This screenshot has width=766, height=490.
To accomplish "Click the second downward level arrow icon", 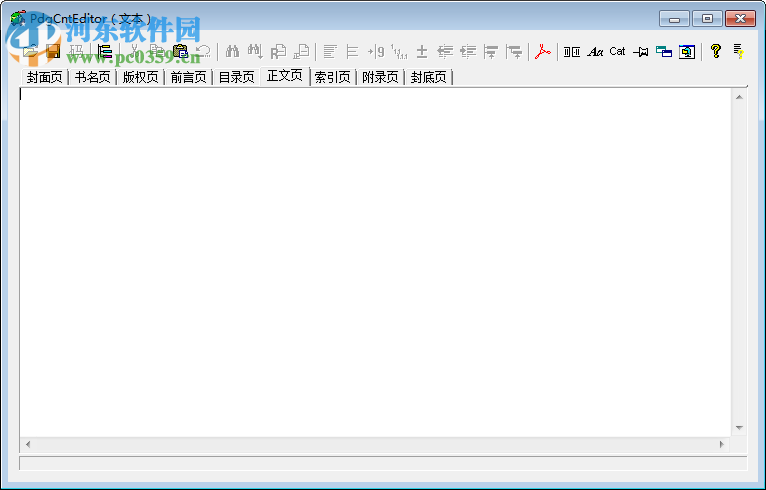I will [514, 51].
